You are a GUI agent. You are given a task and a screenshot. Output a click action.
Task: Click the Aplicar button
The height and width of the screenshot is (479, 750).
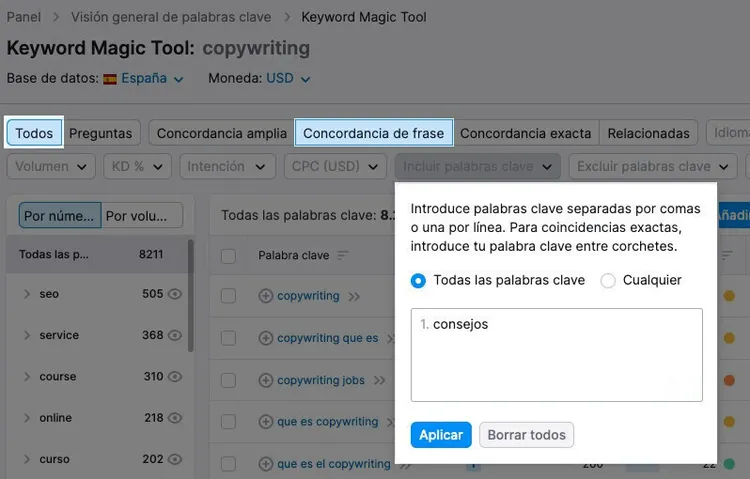pos(441,435)
